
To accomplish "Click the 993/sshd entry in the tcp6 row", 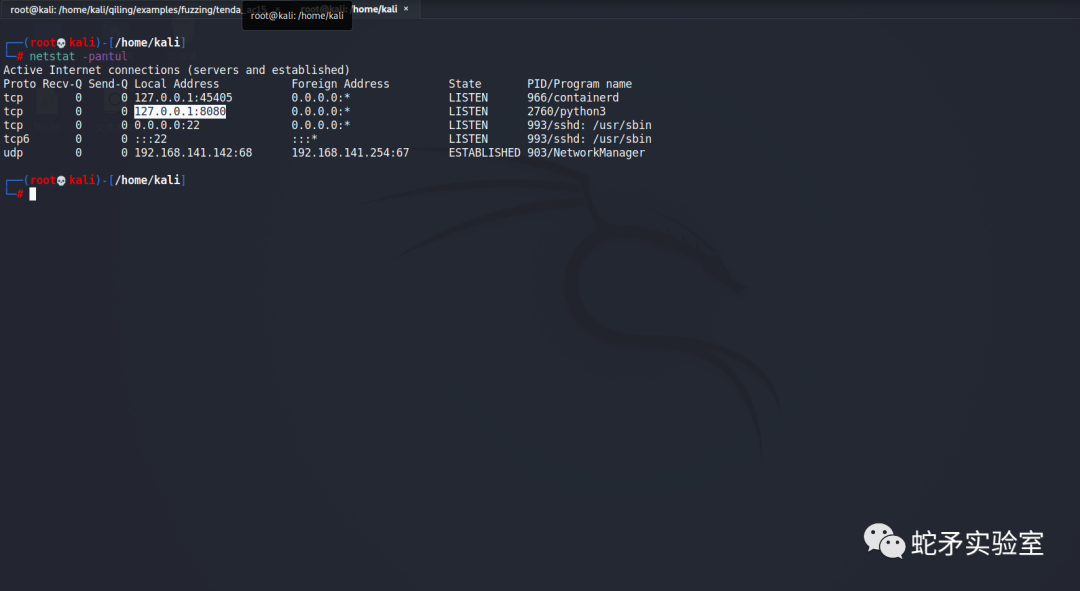I will click(x=589, y=139).
